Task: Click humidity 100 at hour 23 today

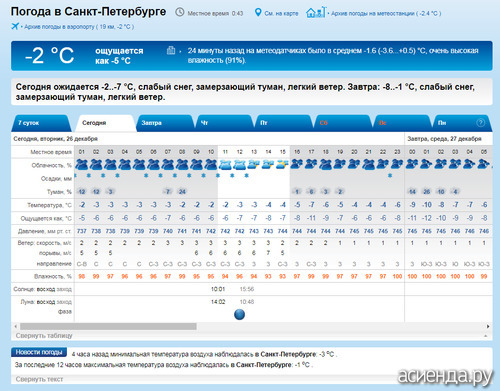Action: (x=397, y=276)
